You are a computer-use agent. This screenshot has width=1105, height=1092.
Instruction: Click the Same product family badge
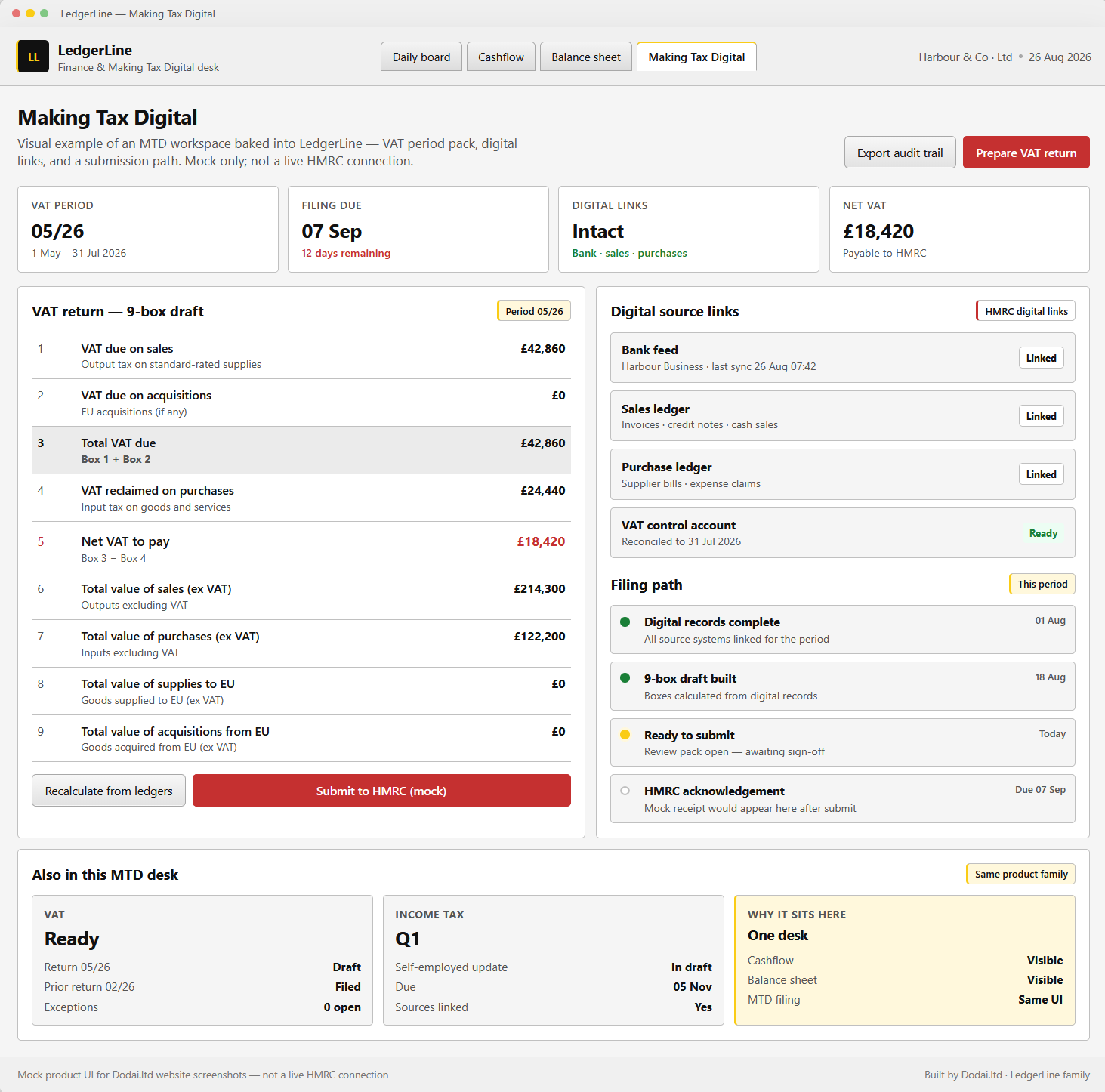[1021, 874]
